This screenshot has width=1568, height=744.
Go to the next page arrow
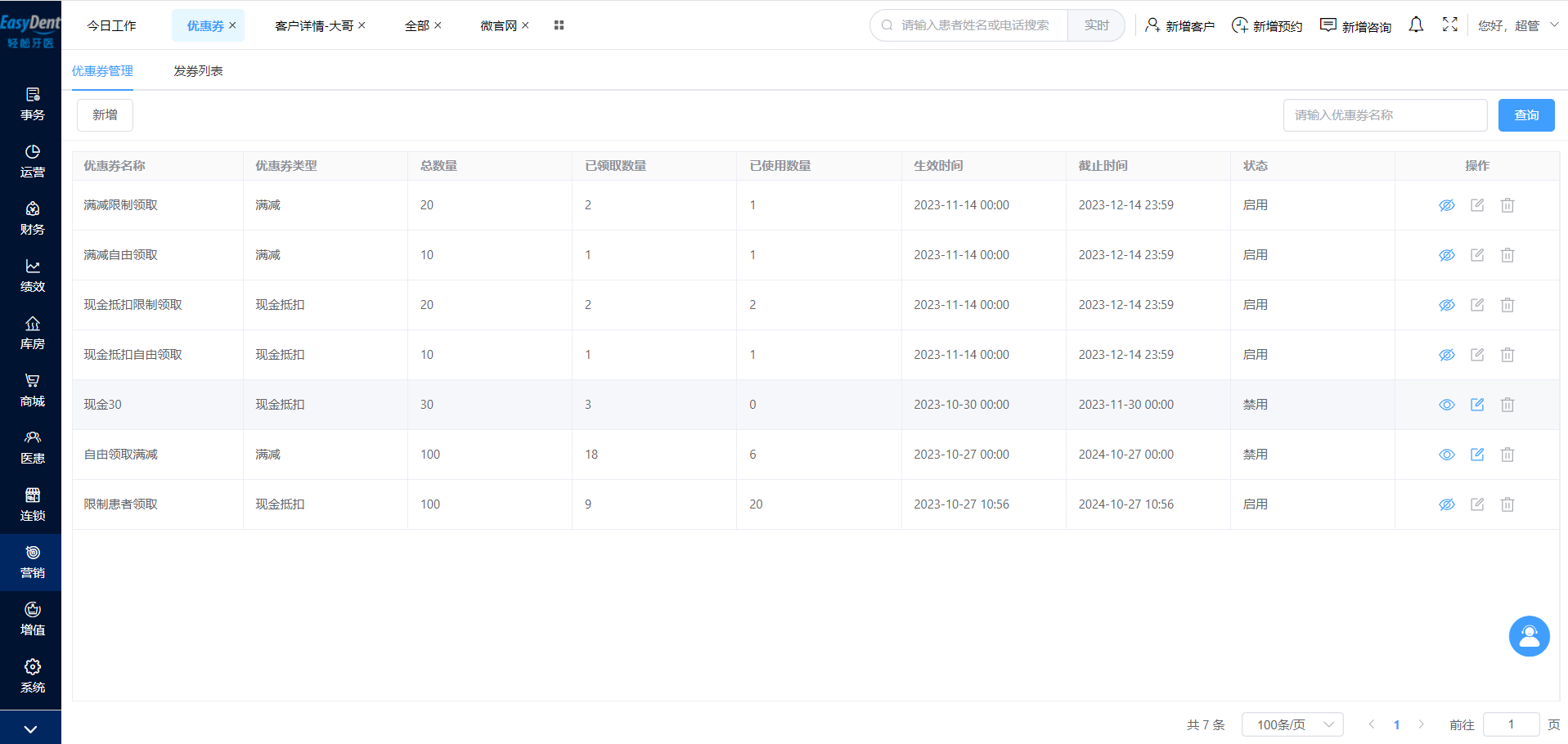pos(1422,724)
